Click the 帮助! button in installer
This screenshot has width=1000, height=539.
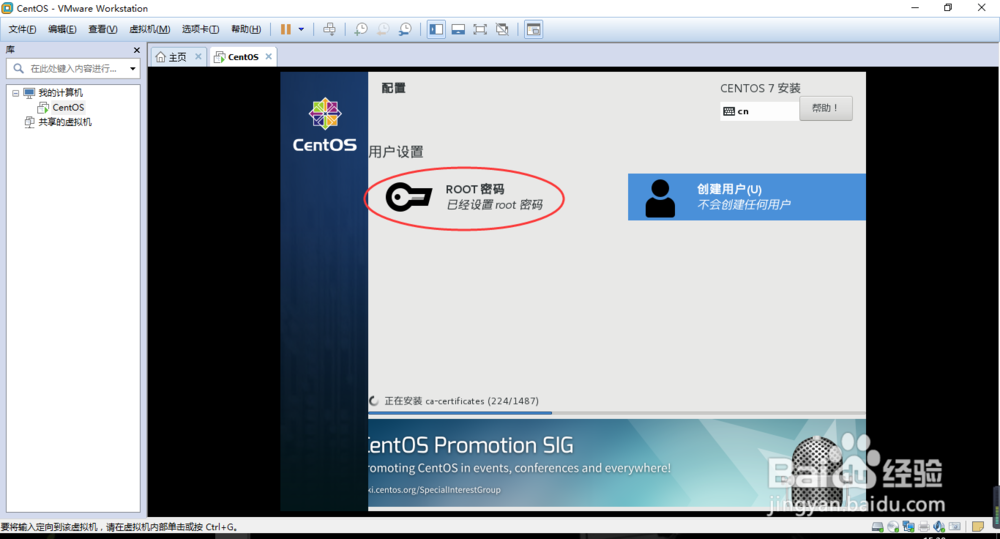tap(826, 108)
